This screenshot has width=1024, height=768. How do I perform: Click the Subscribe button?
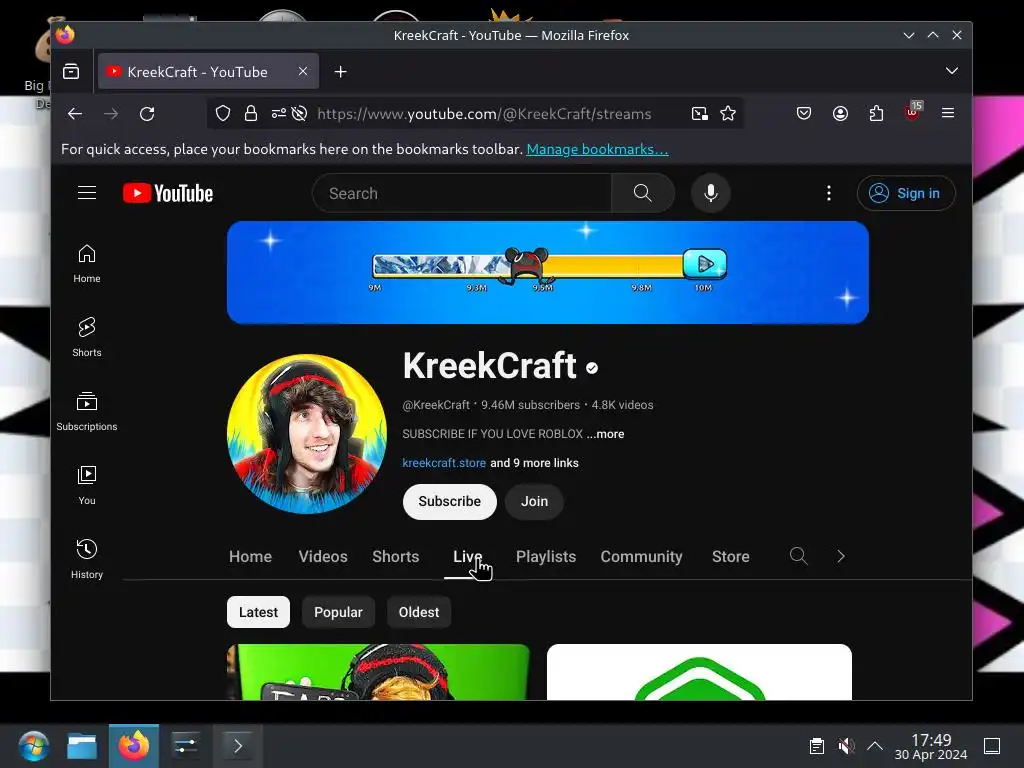(x=449, y=502)
